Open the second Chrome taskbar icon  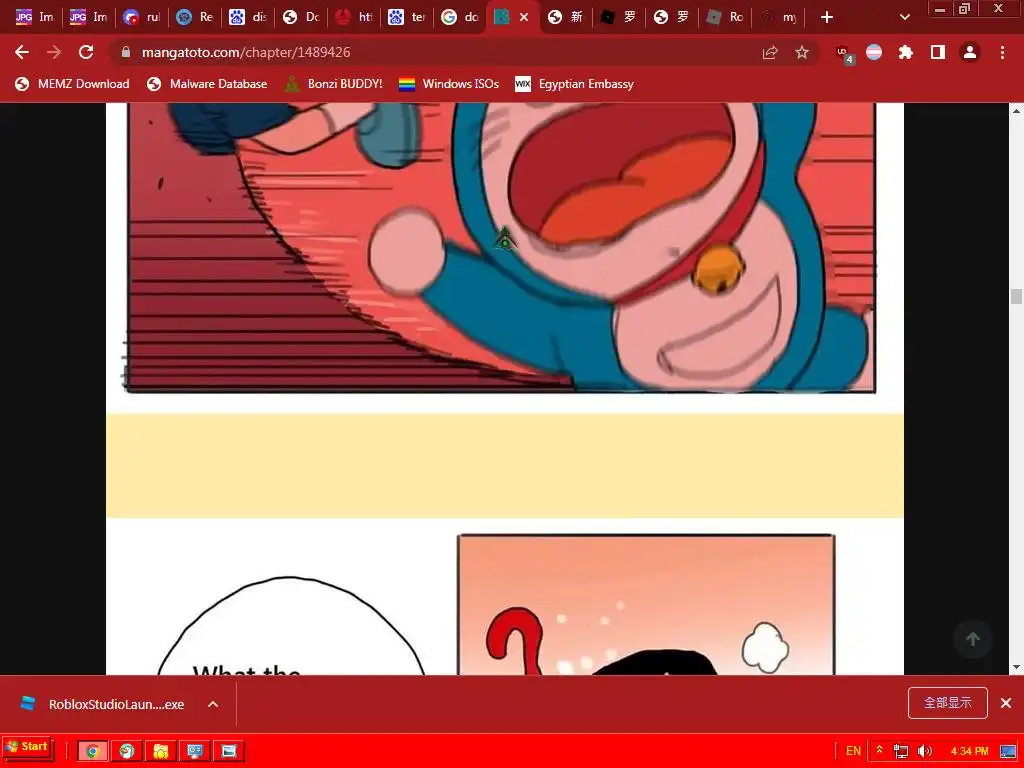[127, 751]
